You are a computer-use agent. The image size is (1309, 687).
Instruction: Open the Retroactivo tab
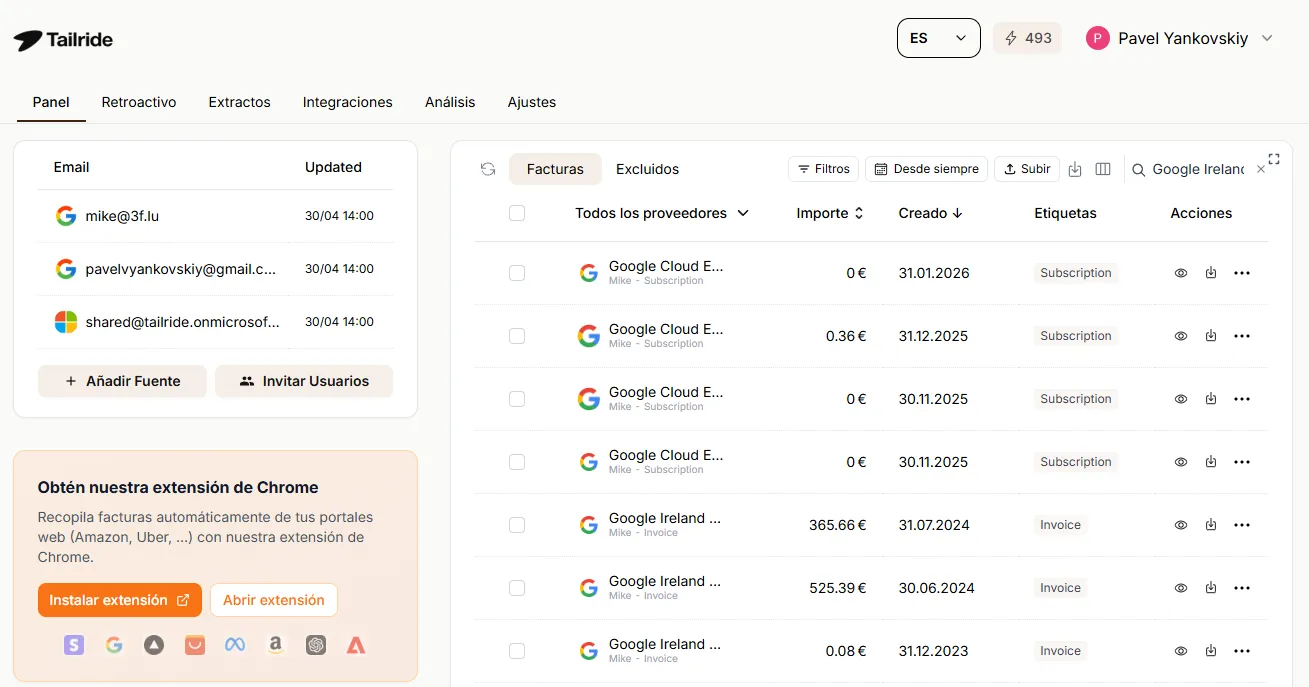click(x=139, y=102)
